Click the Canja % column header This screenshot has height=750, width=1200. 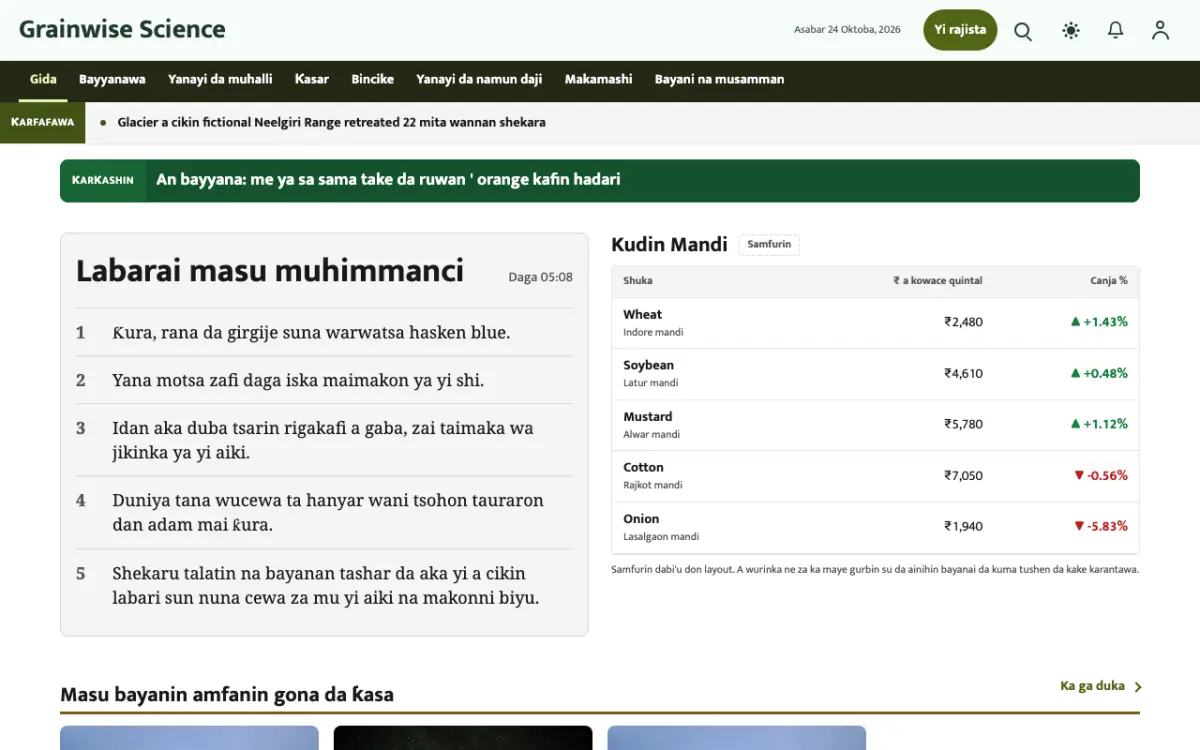[x=1109, y=281]
